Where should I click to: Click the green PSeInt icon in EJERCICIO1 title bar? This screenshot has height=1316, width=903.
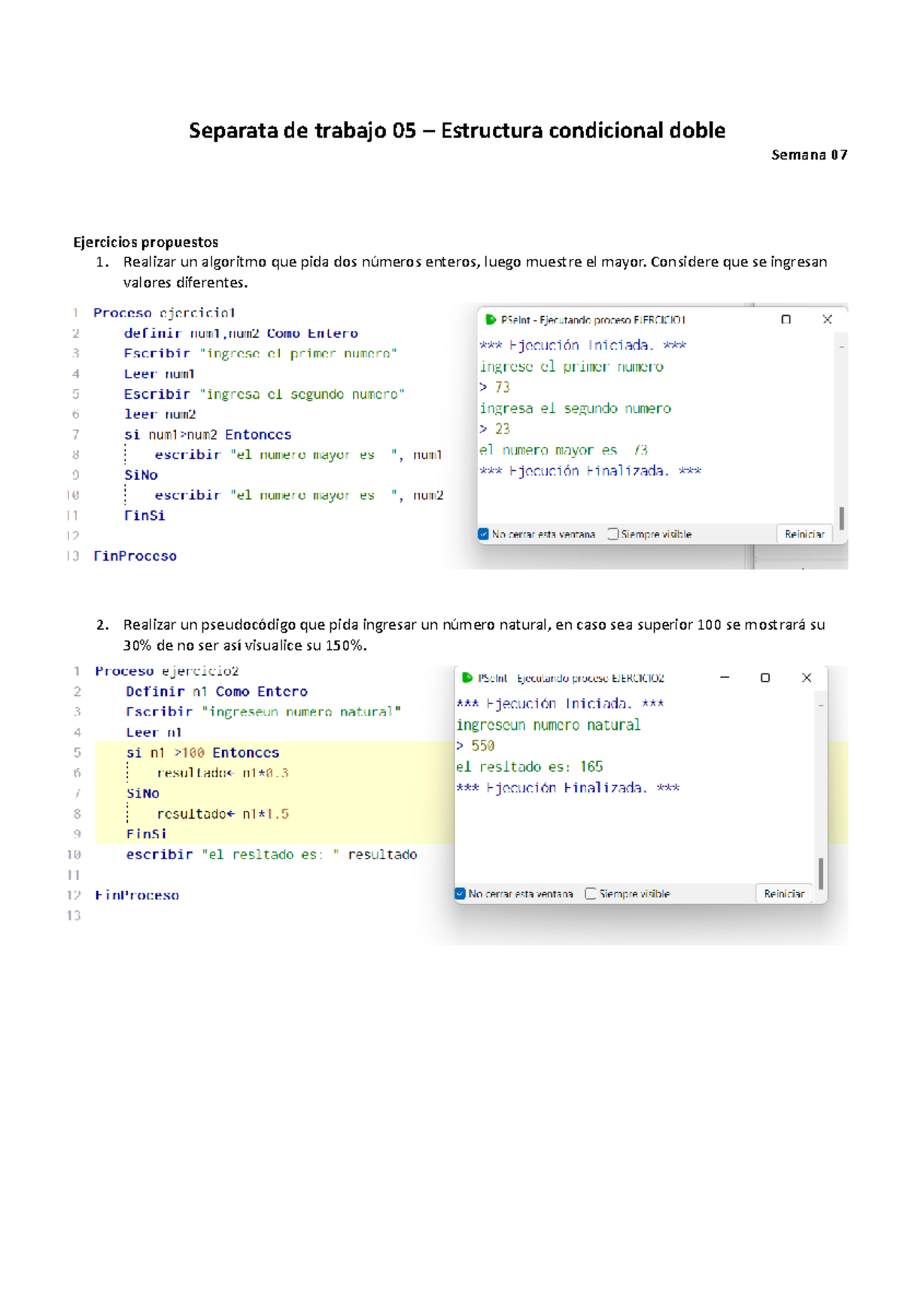pos(491,320)
